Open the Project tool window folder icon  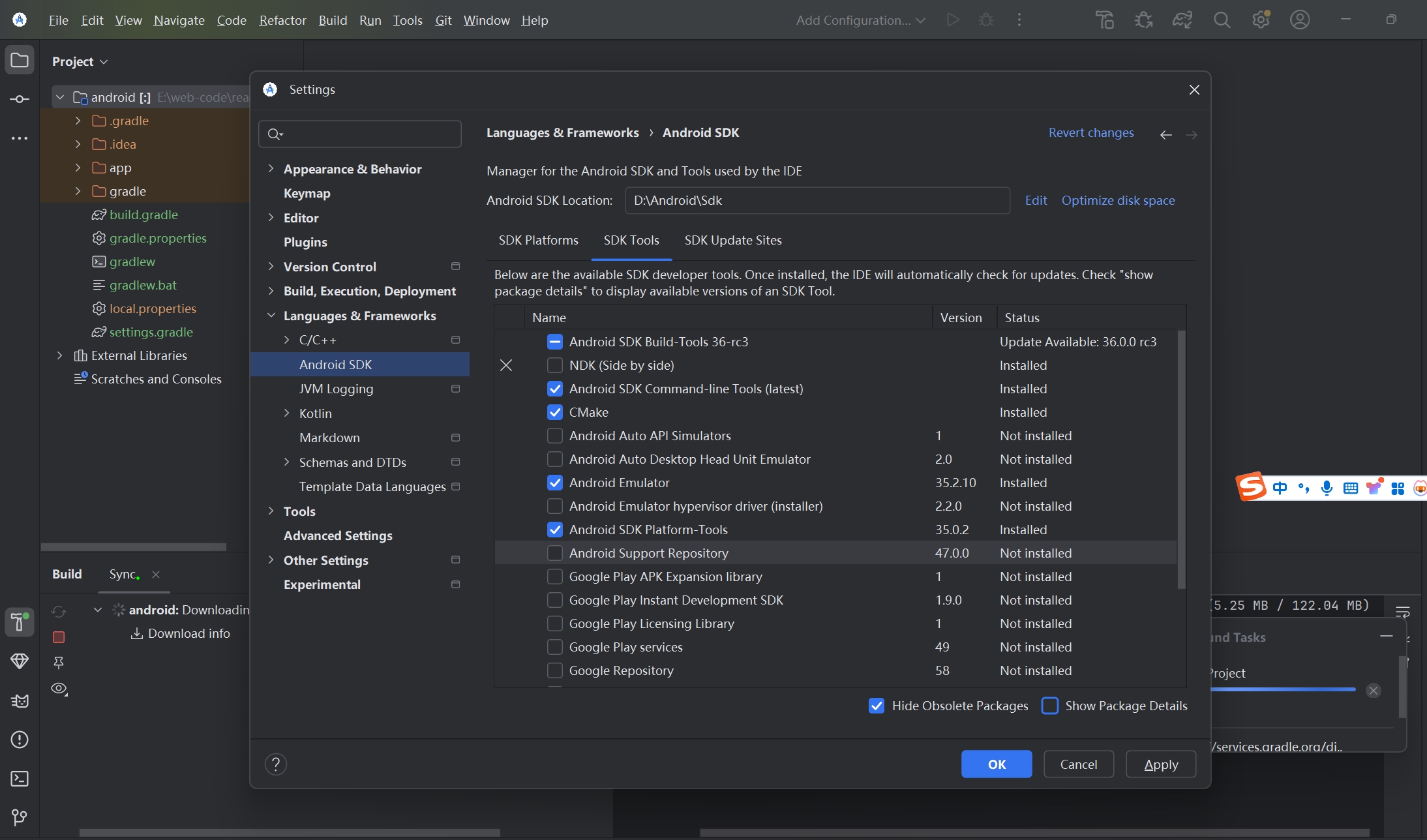coord(20,61)
